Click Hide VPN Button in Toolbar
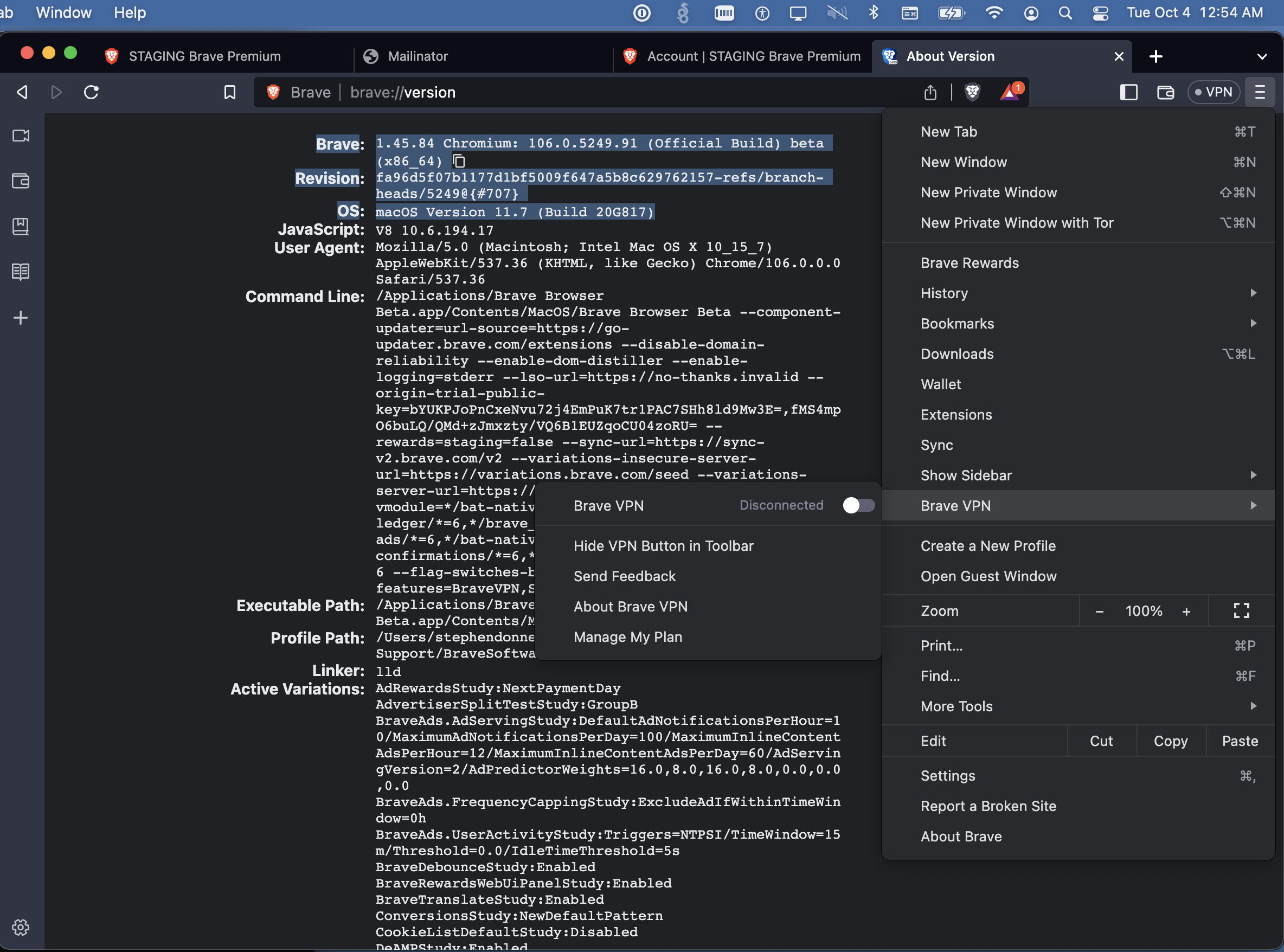Viewport: 1284px width, 952px height. click(663, 546)
